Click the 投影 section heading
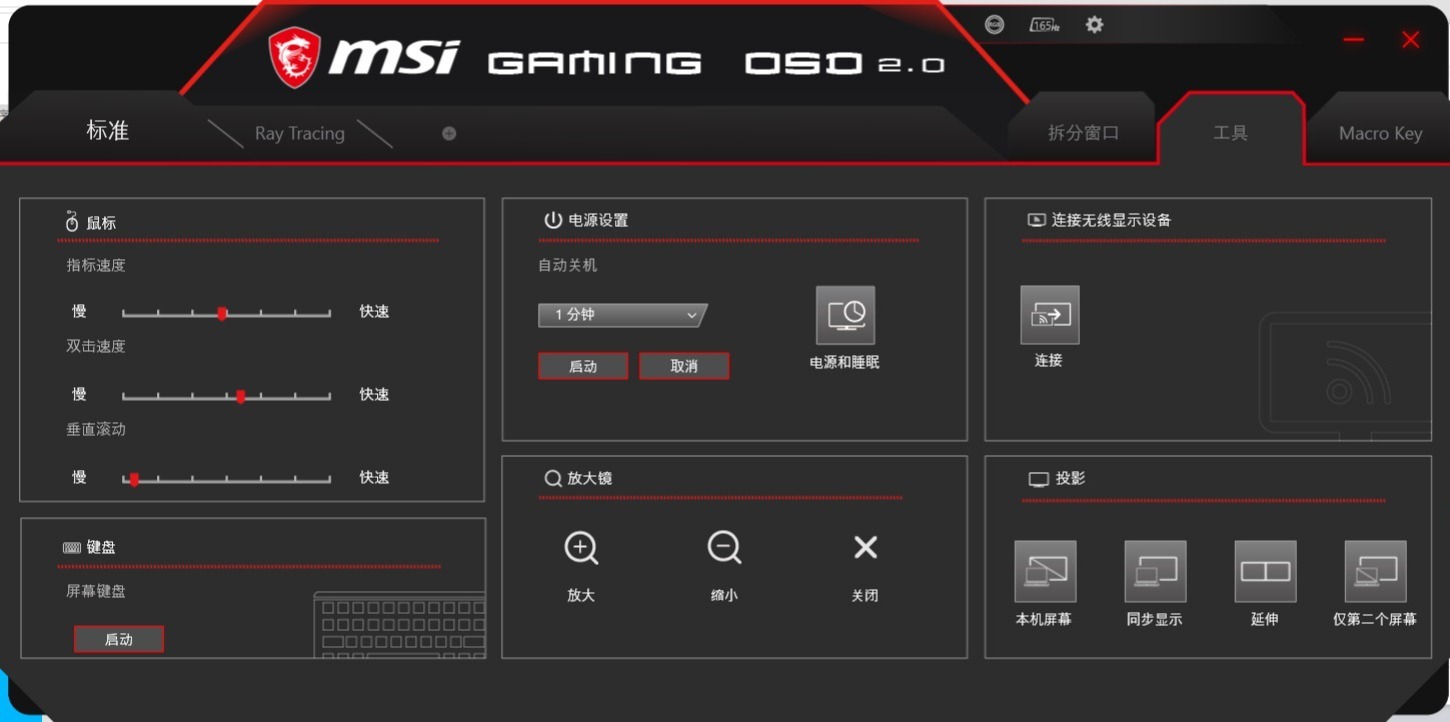The image size is (1450, 722). [1070, 478]
